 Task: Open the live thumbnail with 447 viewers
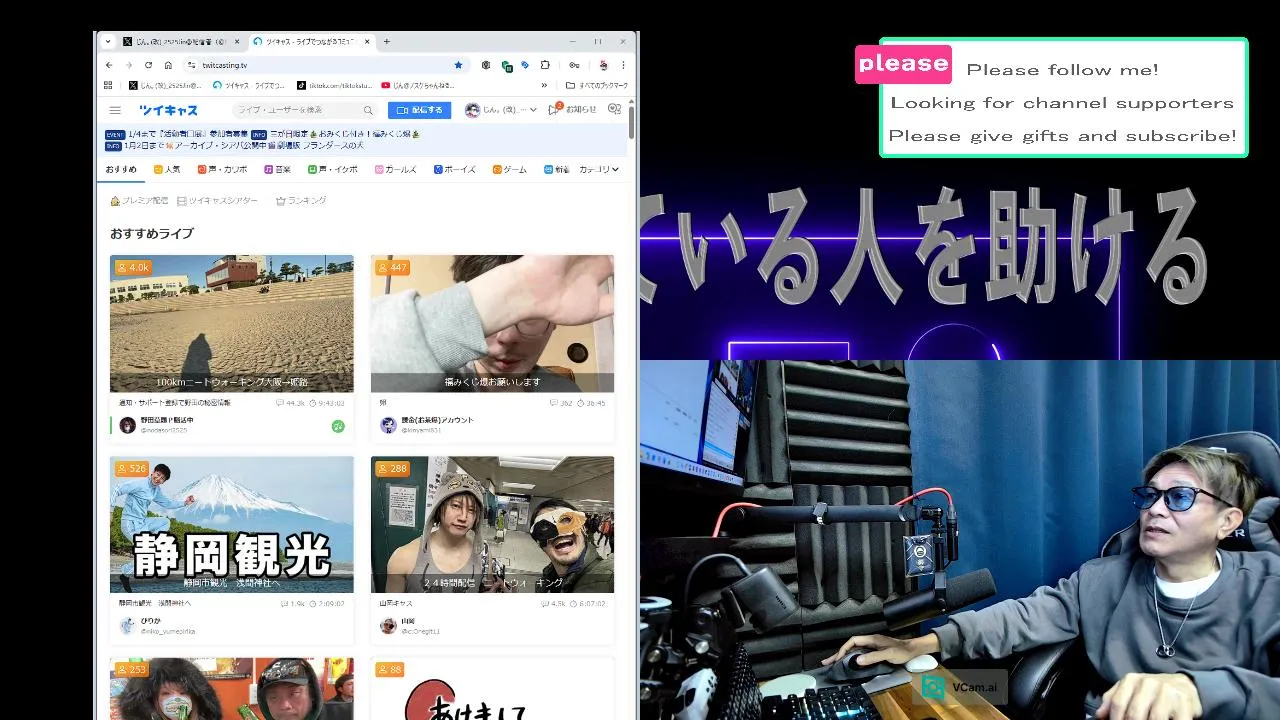click(492, 323)
